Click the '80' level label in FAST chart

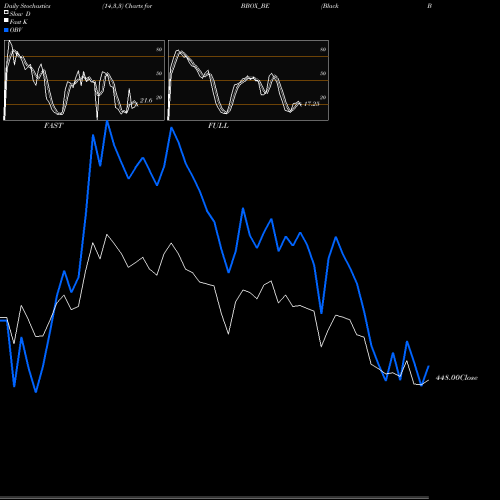159,49
